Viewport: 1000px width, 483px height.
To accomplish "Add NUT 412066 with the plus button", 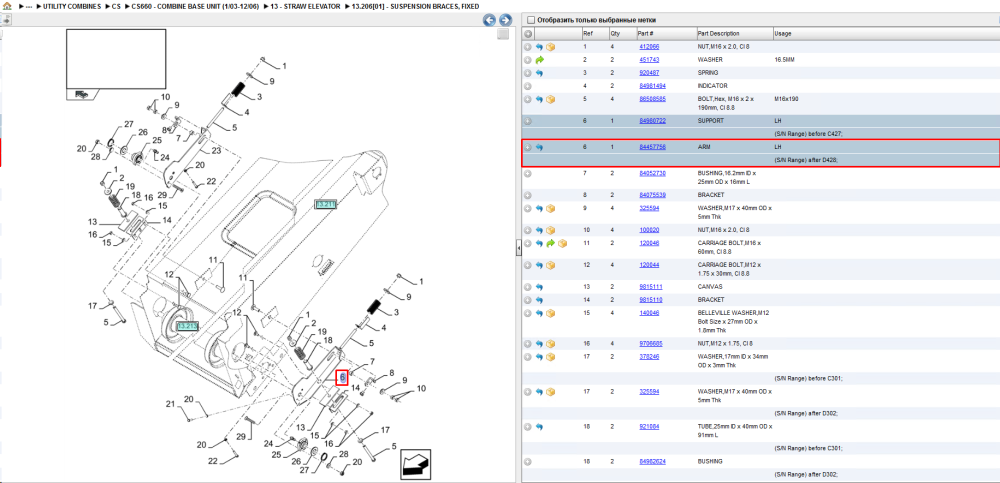I will 527,47.
